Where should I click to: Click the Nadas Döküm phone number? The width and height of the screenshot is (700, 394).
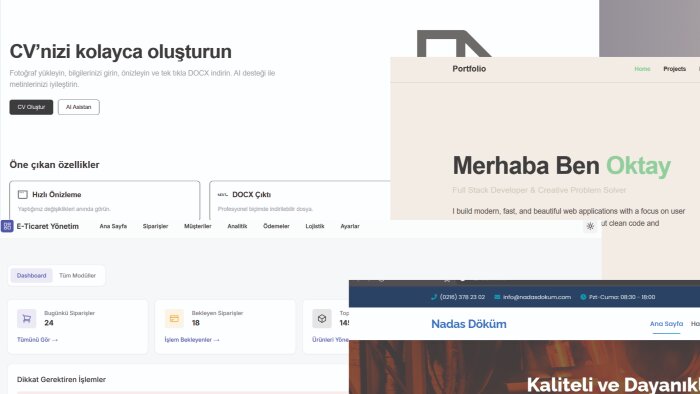point(462,297)
